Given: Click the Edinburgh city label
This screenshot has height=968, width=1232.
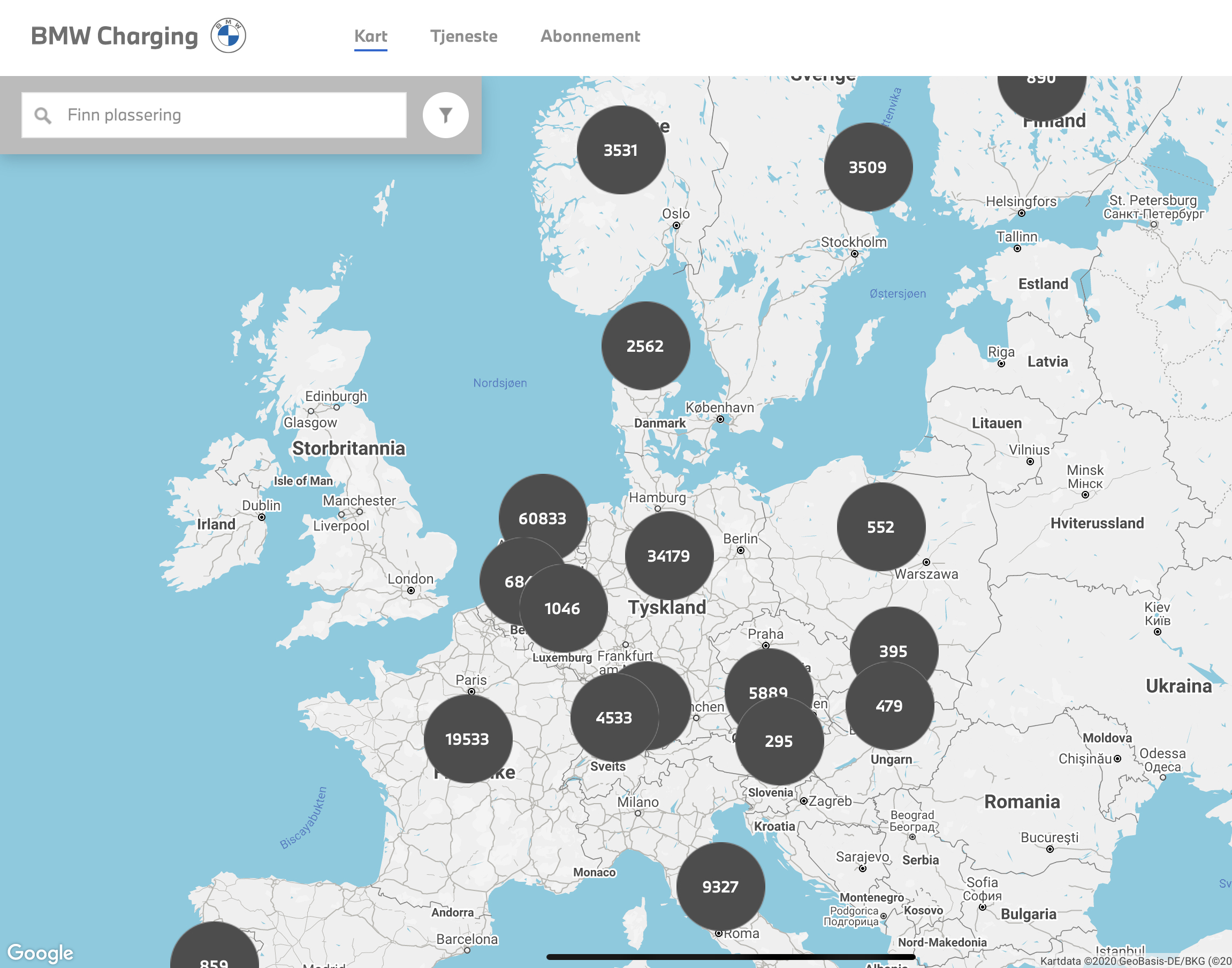Looking at the screenshot, I should point(337,396).
